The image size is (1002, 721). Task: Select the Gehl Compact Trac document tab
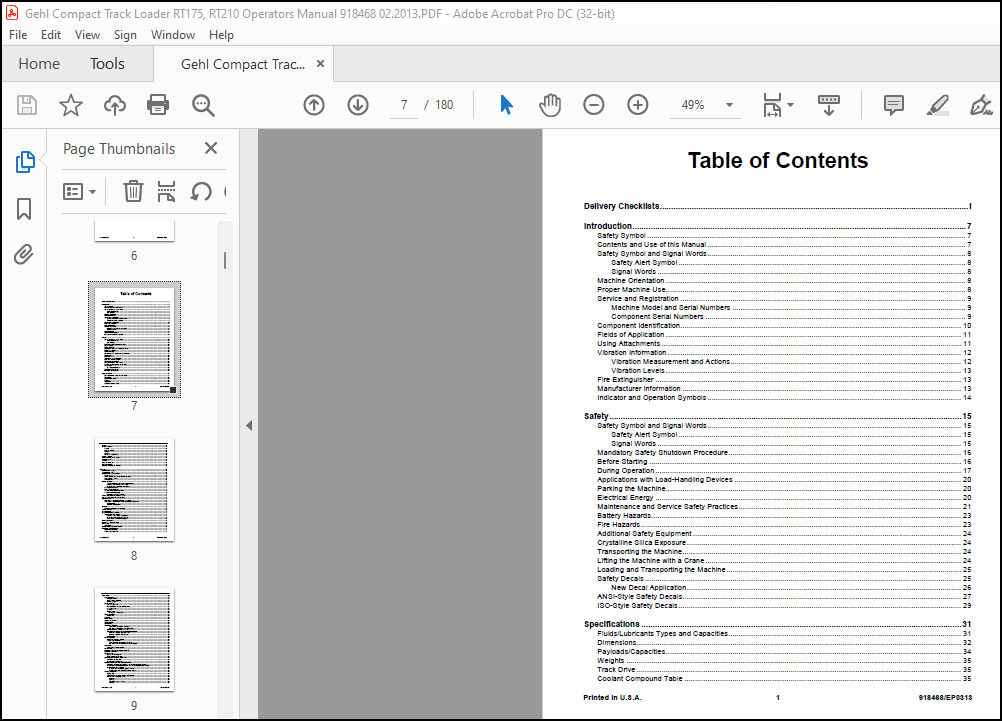pos(243,64)
